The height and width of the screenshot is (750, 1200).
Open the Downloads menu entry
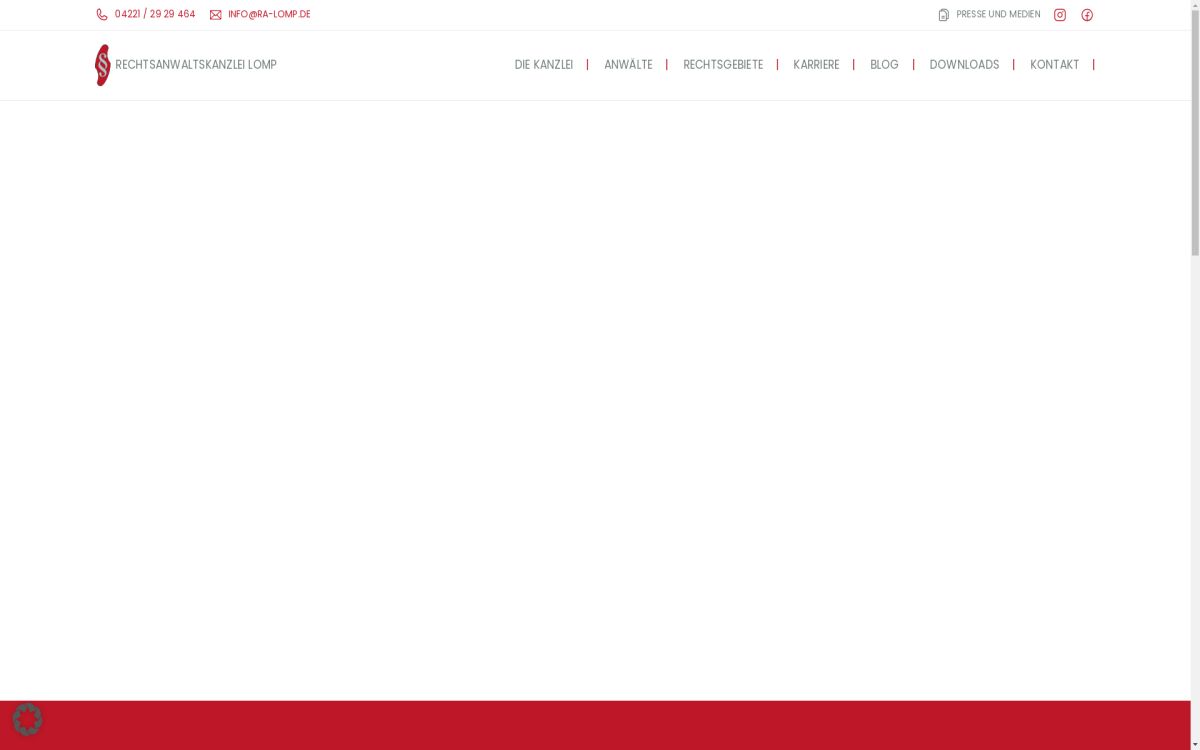pyautogui.click(x=964, y=64)
